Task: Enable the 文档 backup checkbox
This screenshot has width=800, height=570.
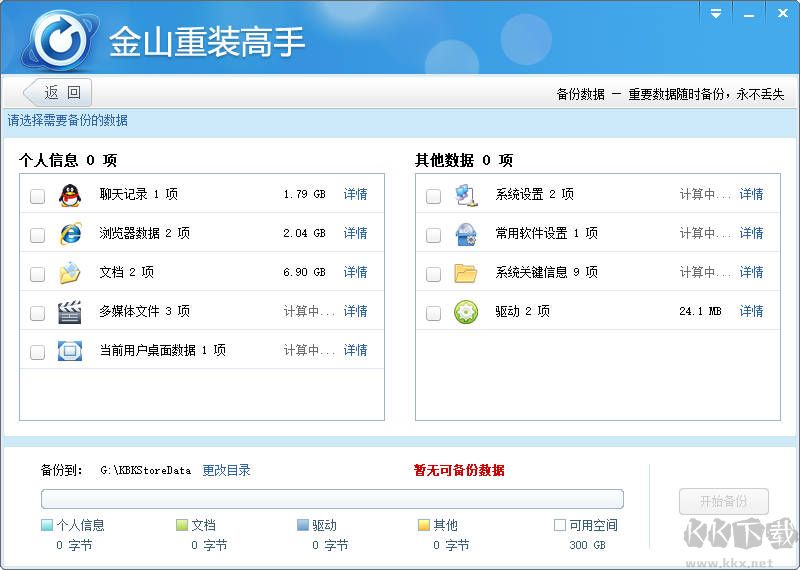Action: click(37, 274)
